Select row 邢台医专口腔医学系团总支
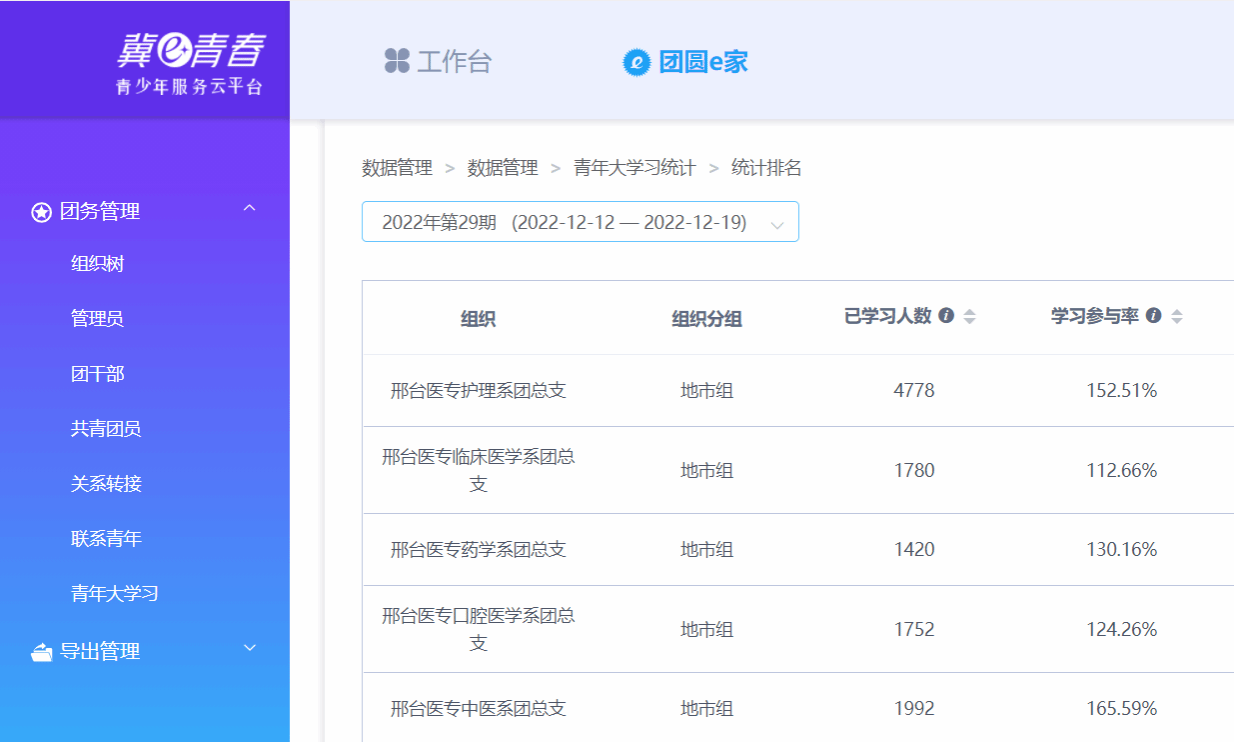 tap(798, 630)
